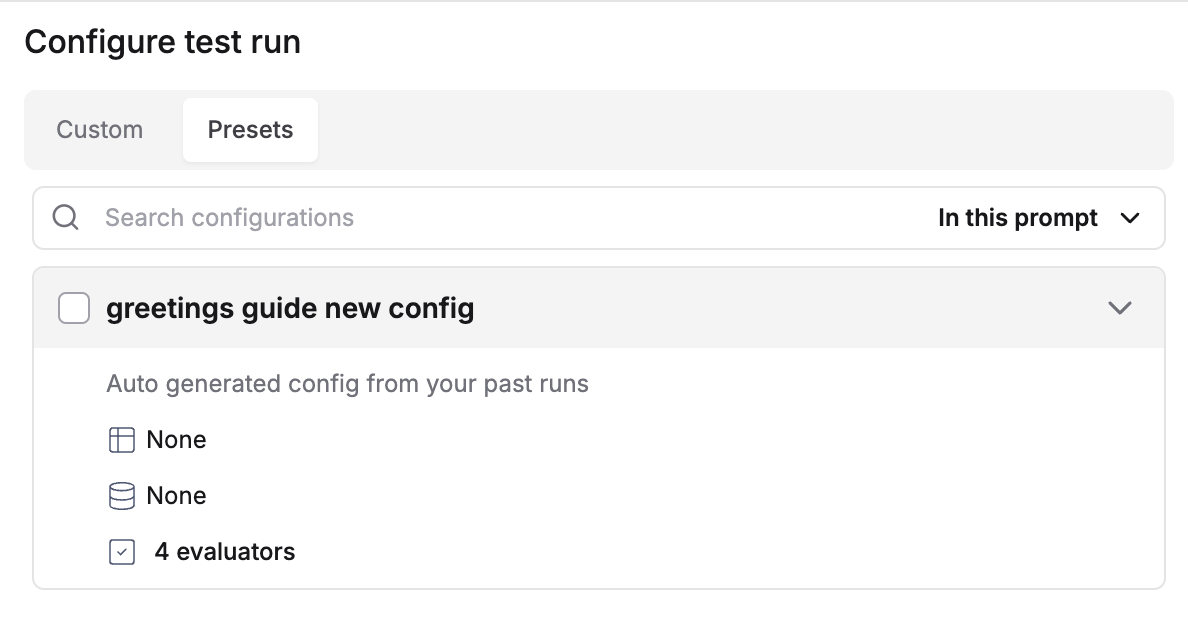Click Auto generated config description text

tap(348, 383)
